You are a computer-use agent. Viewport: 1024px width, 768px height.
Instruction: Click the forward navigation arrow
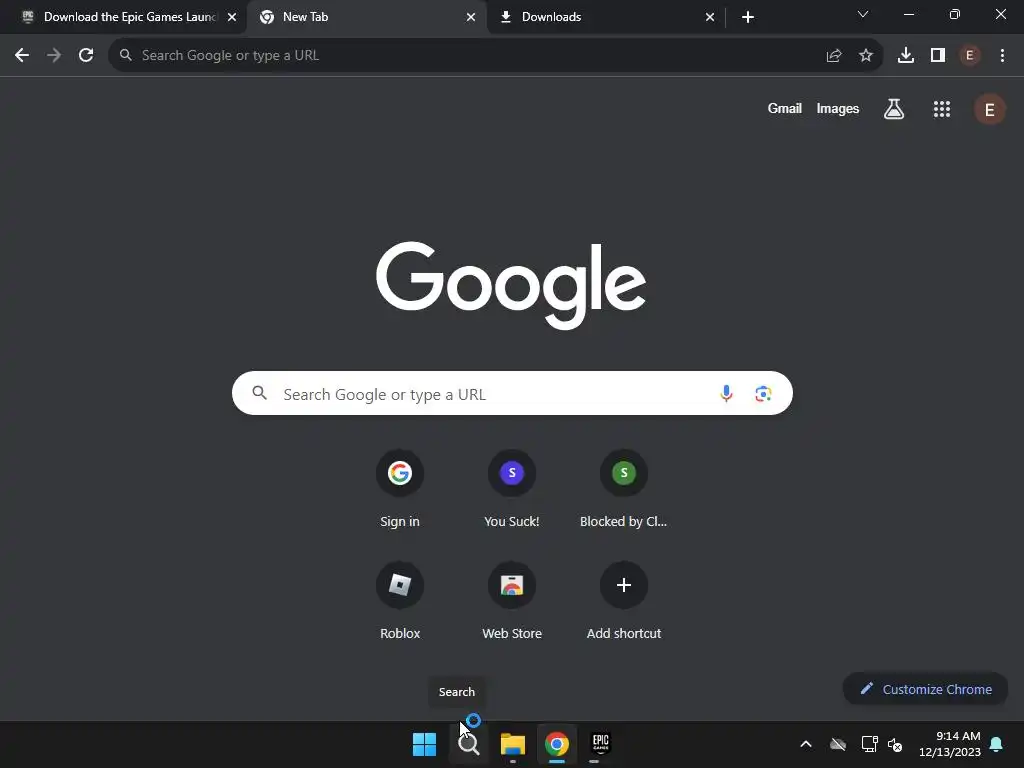[x=54, y=56]
